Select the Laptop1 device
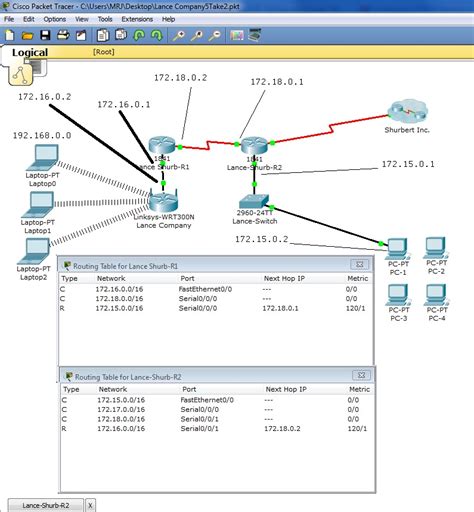474x512 pixels. tap(38, 204)
